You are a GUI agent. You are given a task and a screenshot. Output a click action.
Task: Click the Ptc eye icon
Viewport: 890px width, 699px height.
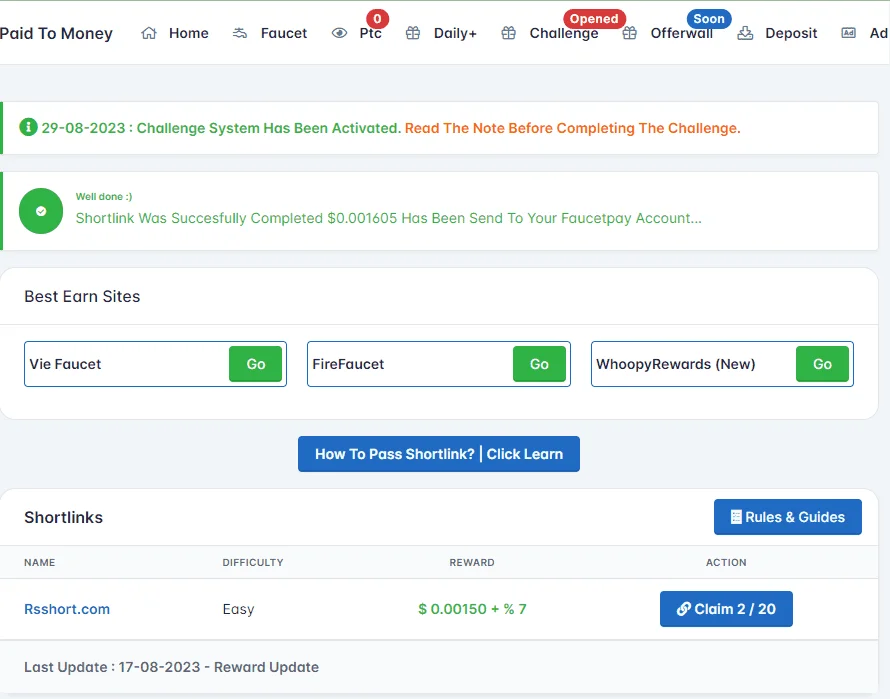click(339, 33)
